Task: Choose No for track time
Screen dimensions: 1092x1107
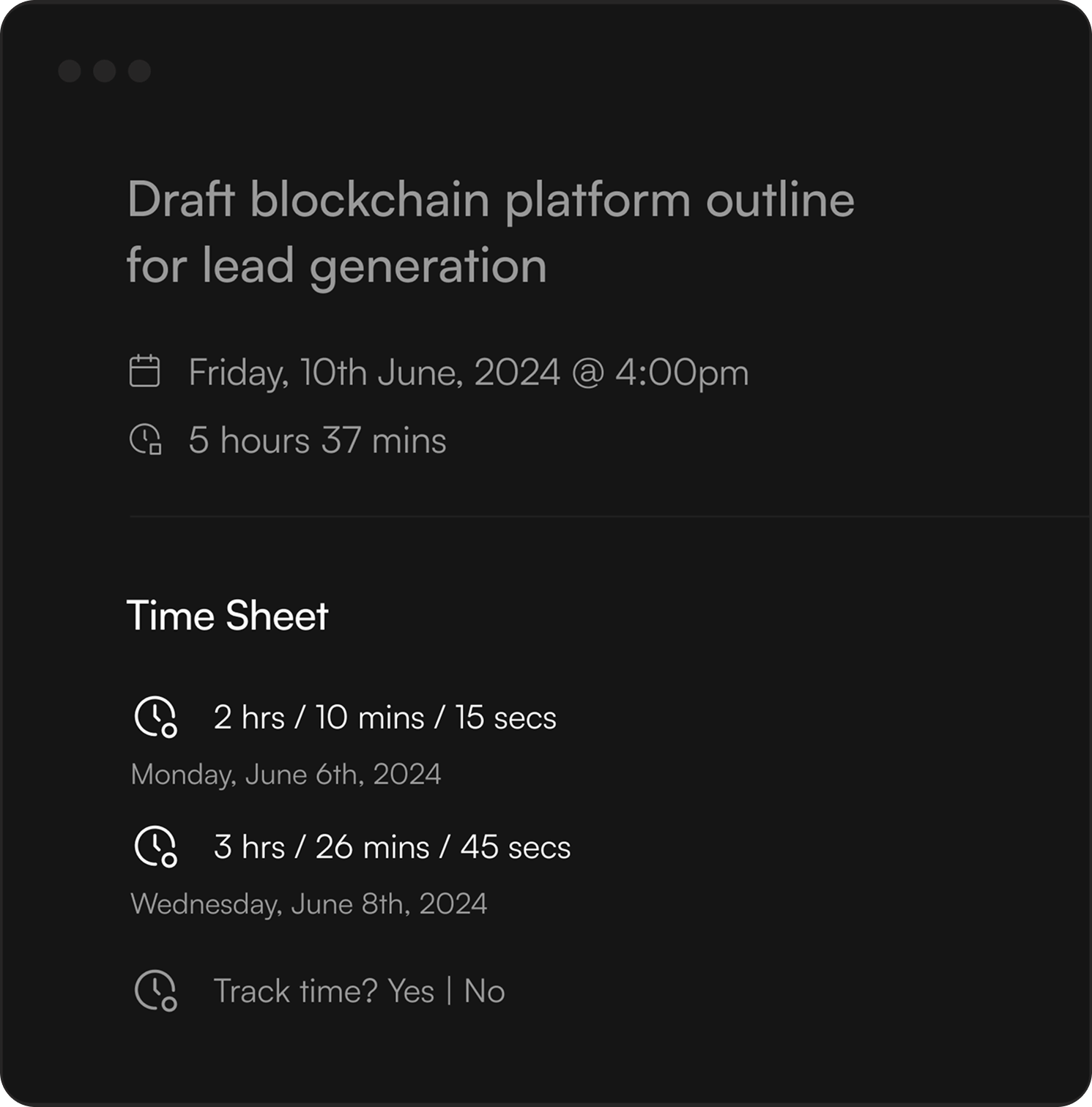Action: [484, 991]
